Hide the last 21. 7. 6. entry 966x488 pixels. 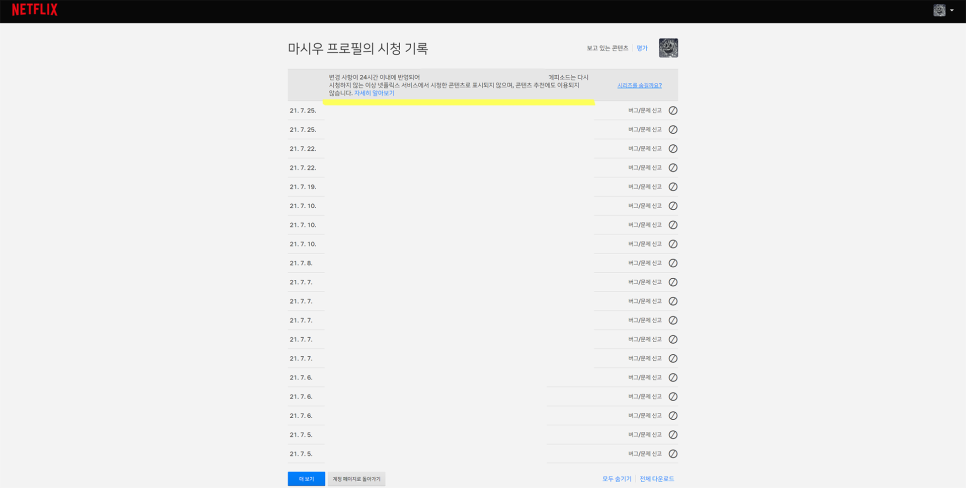point(673,416)
